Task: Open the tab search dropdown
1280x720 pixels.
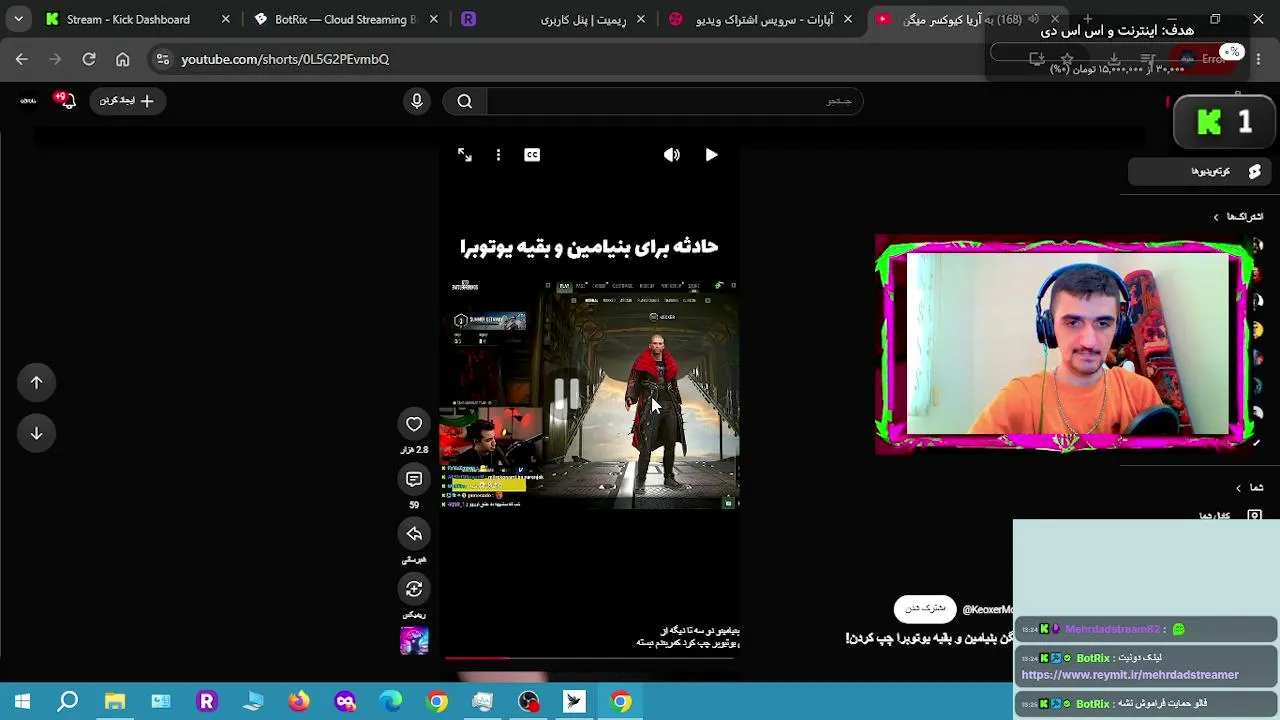Action: [x=18, y=19]
